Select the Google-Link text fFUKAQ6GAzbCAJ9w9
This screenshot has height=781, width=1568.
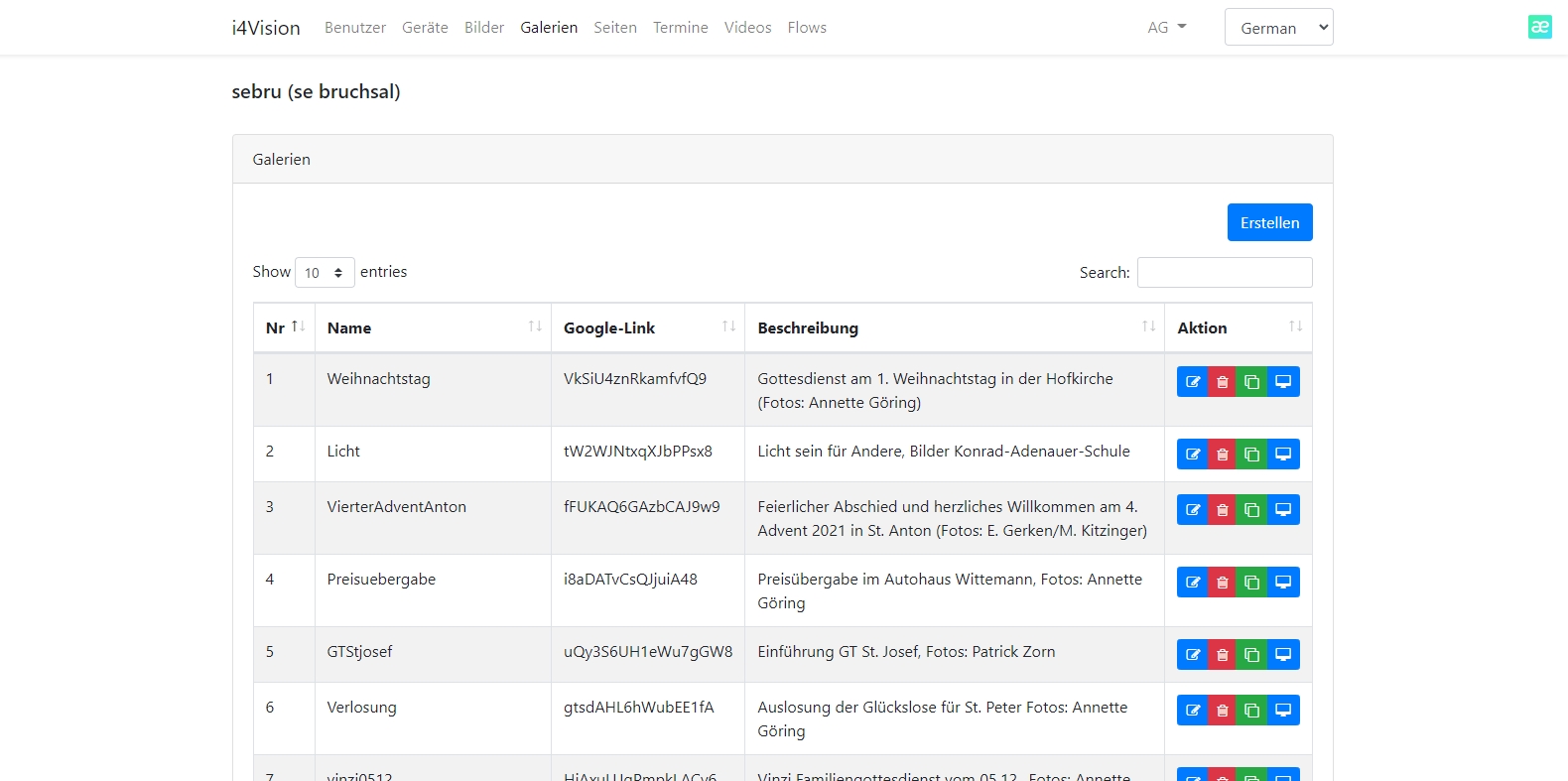642,507
